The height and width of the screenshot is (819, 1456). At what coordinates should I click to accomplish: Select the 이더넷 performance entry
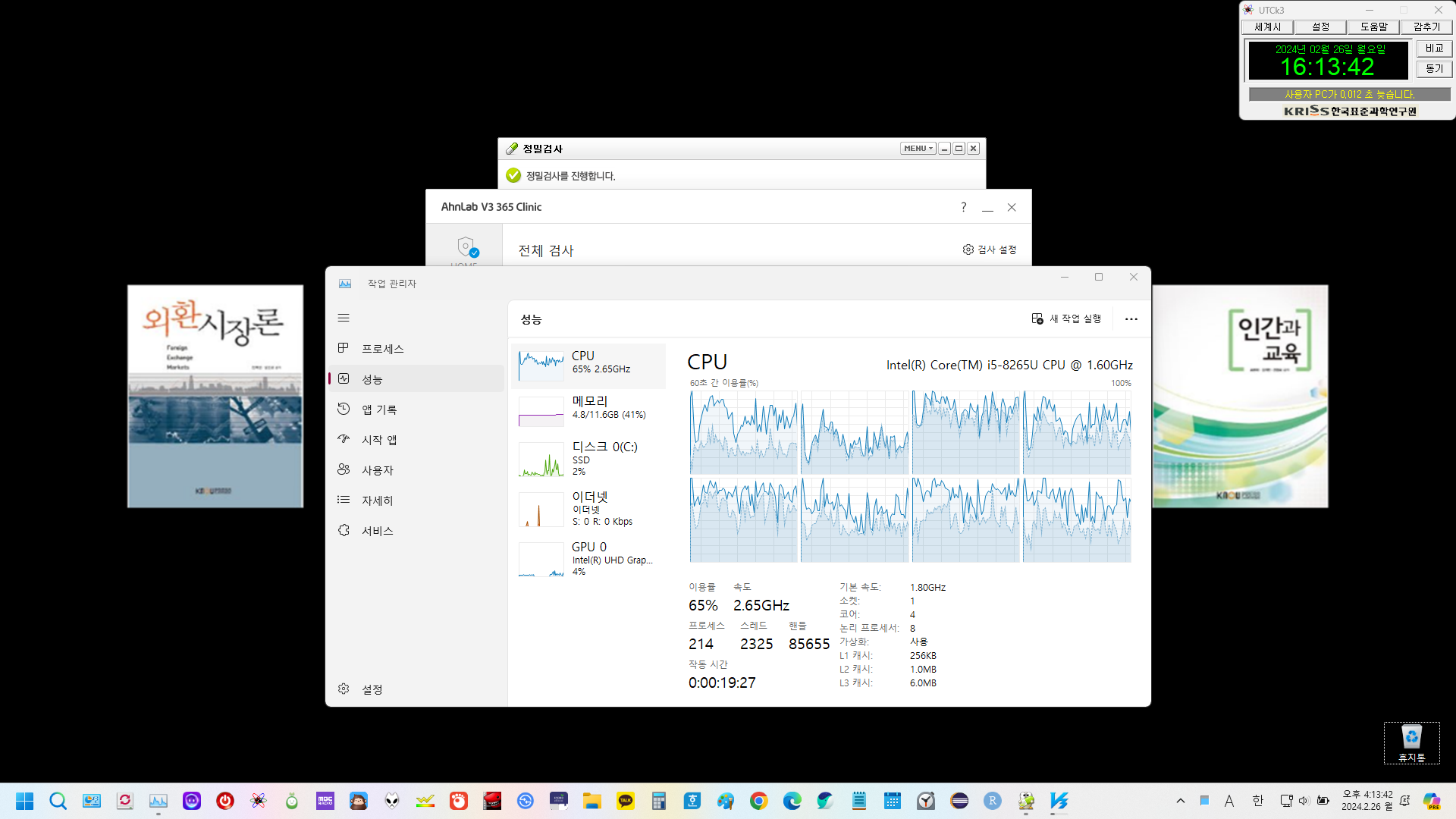coord(588,509)
